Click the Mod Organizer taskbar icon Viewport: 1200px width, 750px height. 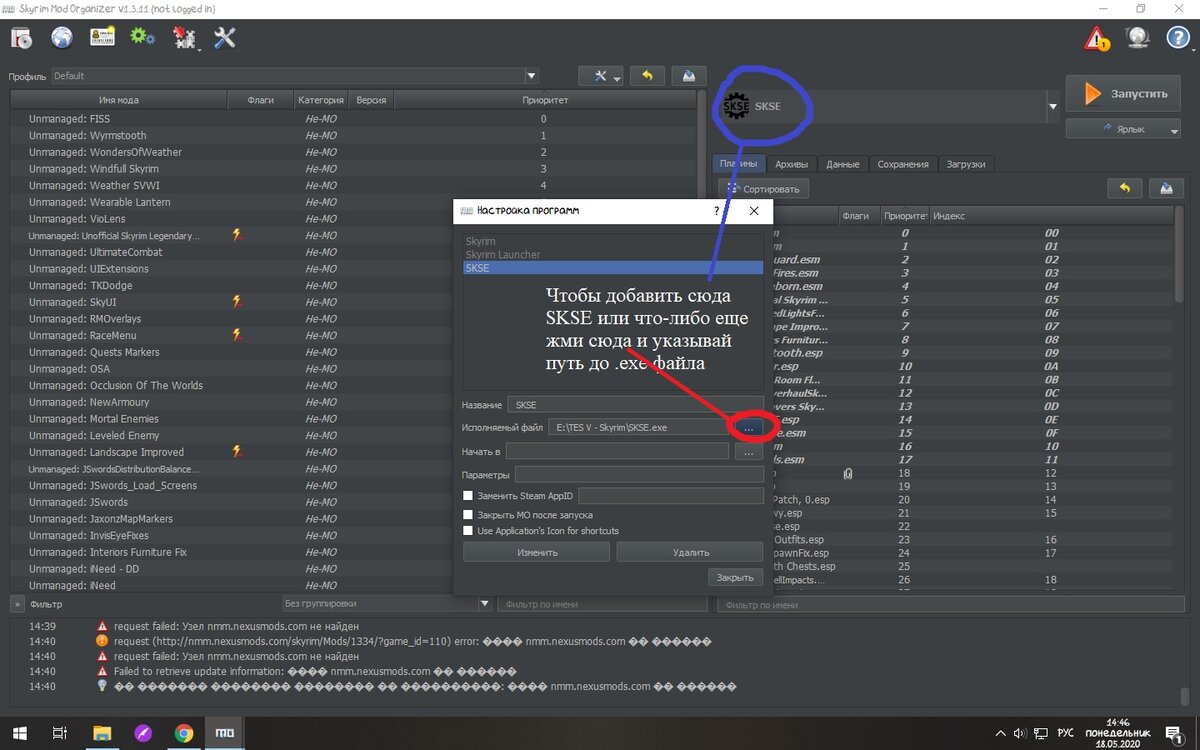226,732
